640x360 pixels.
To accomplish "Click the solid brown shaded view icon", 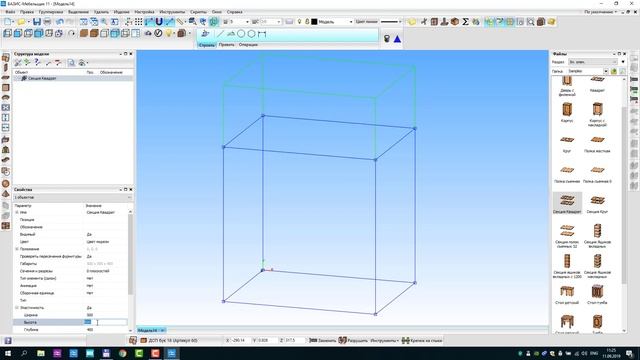I will click(x=84, y=33).
